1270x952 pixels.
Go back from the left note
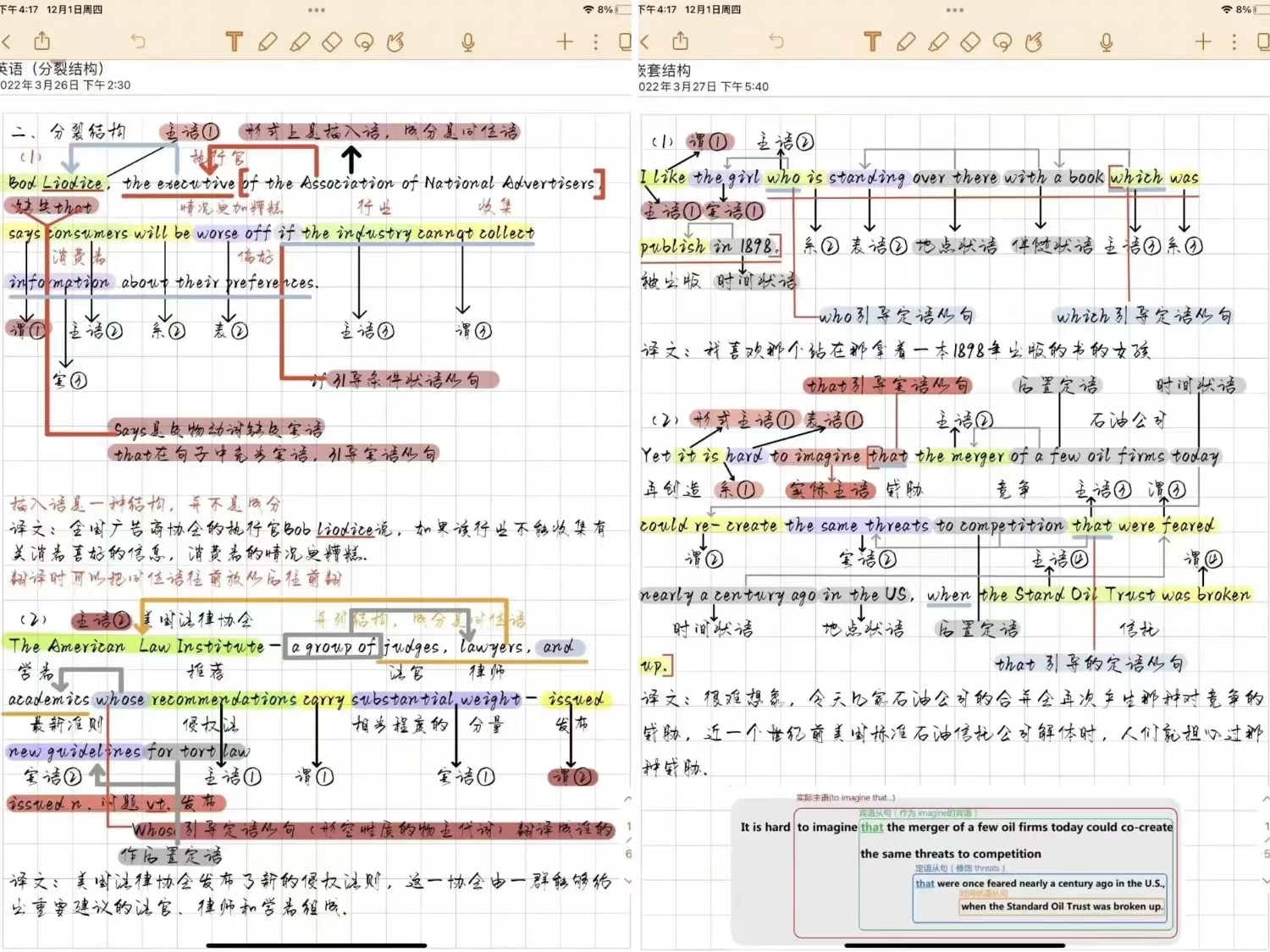tap(7, 41)
